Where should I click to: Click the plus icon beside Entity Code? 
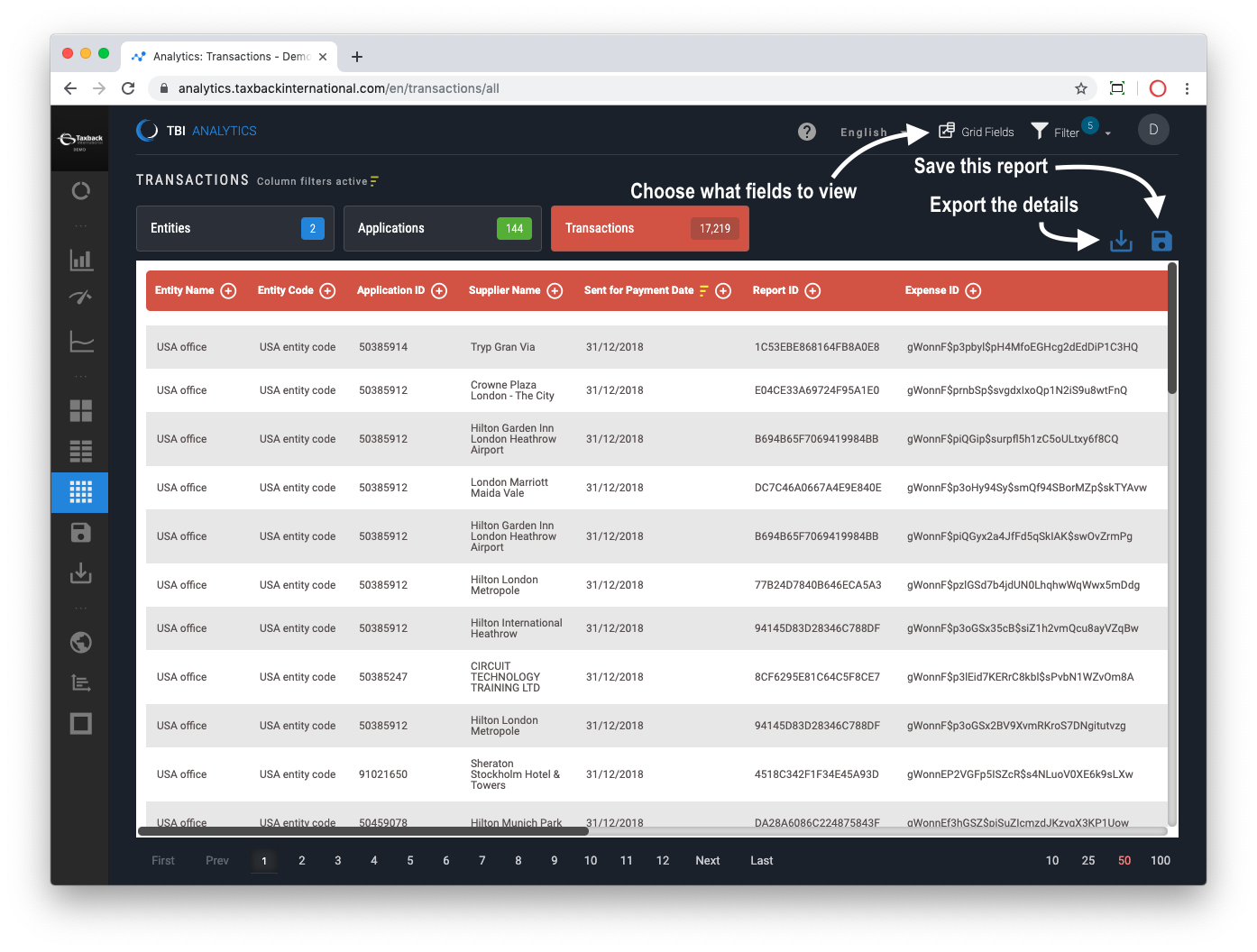328,290
